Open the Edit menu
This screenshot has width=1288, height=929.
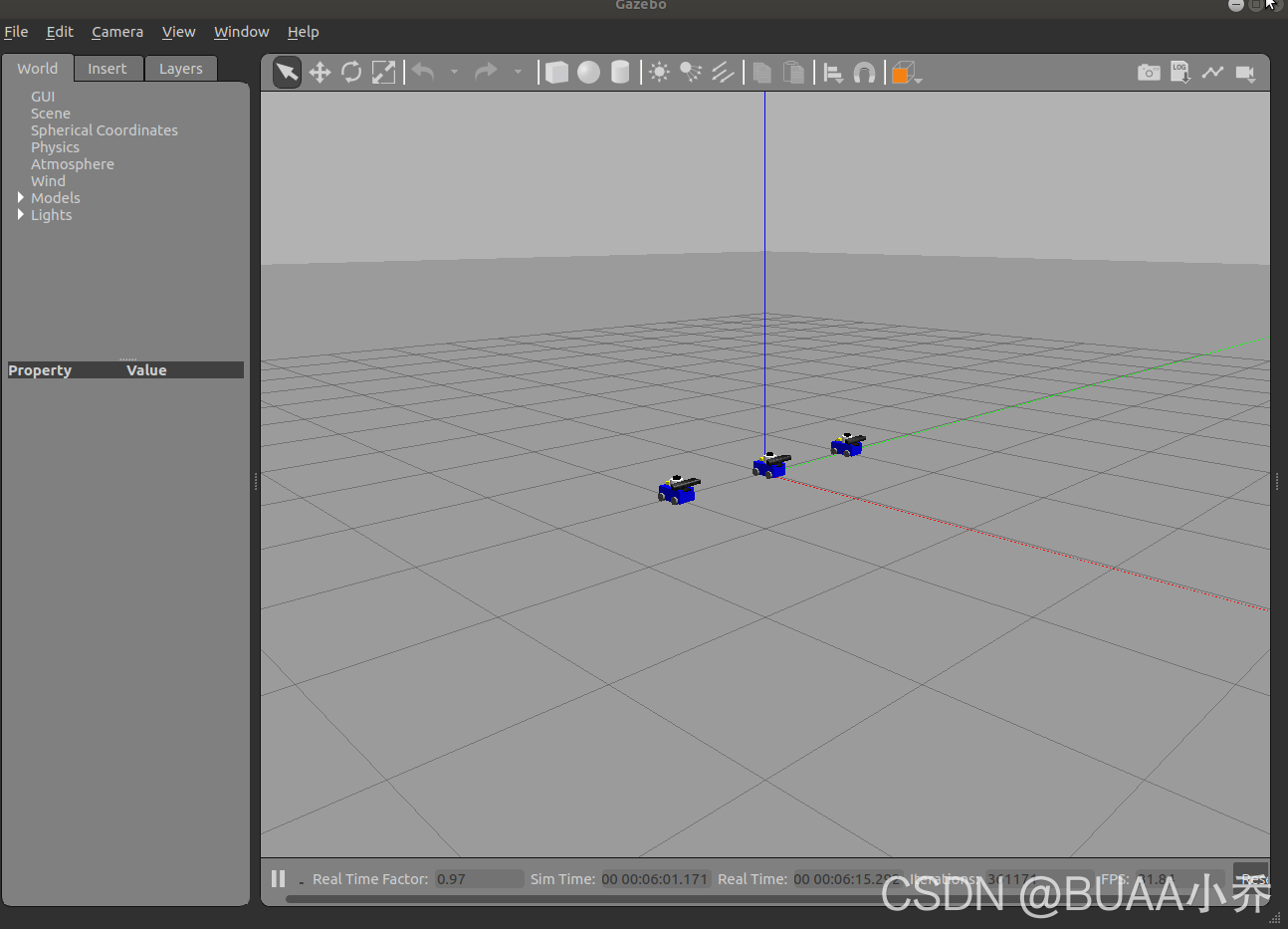point(60,32)
